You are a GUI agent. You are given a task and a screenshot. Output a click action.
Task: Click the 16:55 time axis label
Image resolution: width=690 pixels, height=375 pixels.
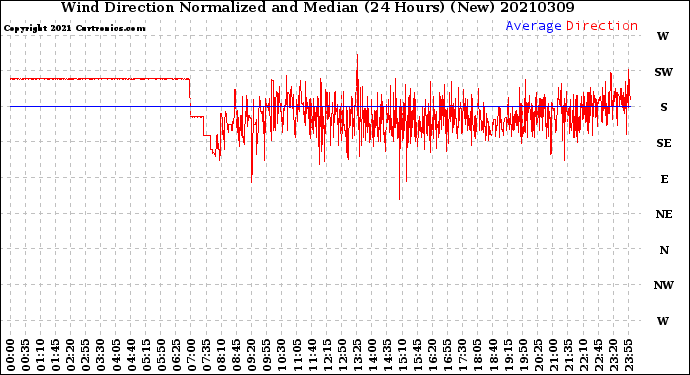448,355
